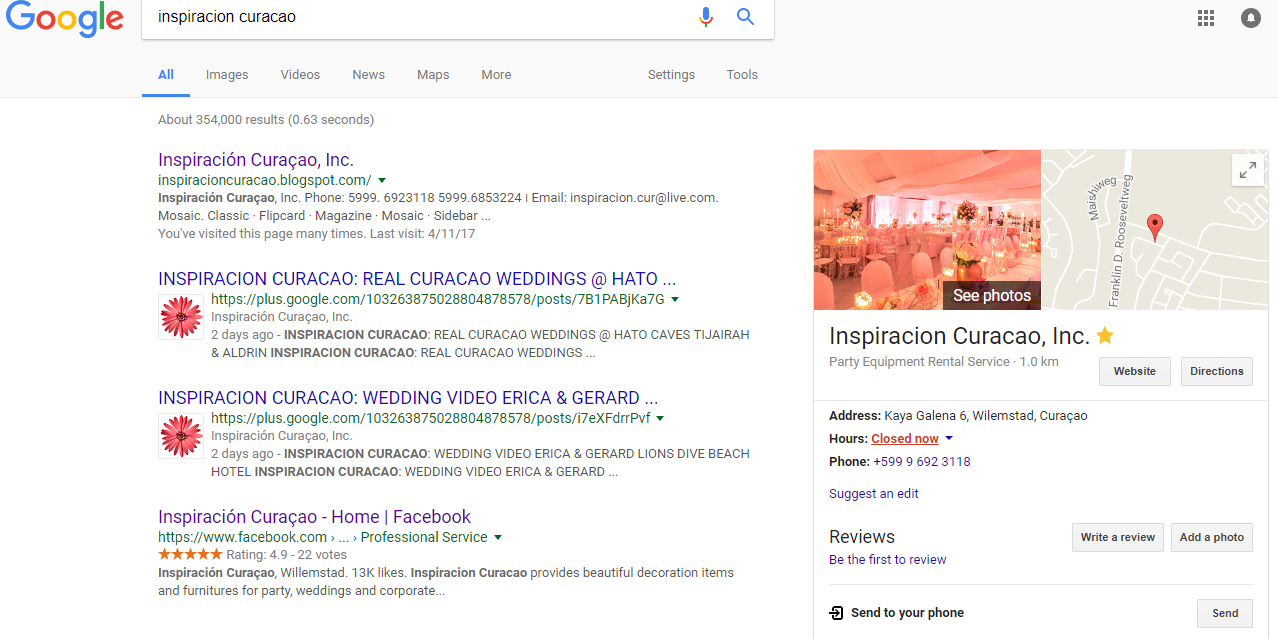Open the notifications bell icon

(1251, 17)
